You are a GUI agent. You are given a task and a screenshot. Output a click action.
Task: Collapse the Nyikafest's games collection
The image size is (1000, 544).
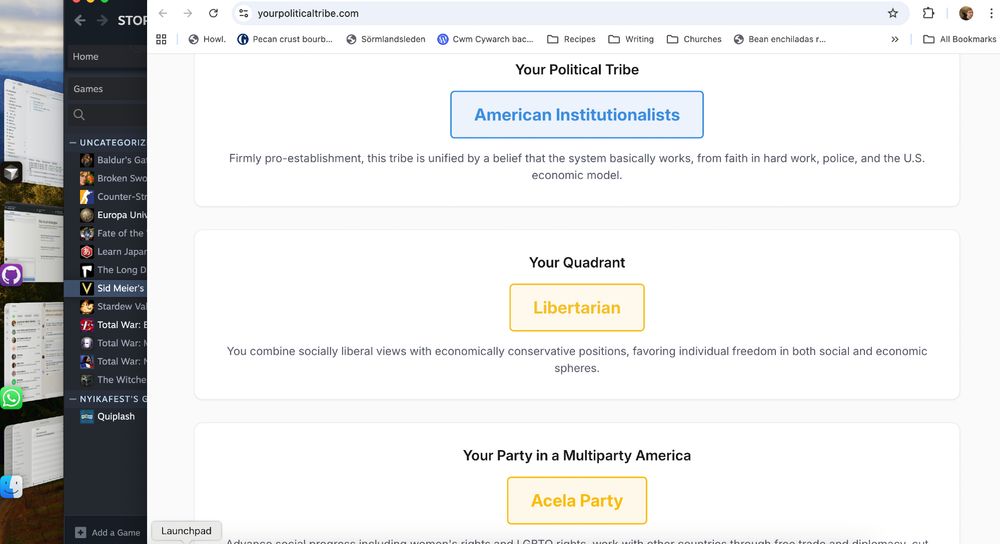[73, 399]
